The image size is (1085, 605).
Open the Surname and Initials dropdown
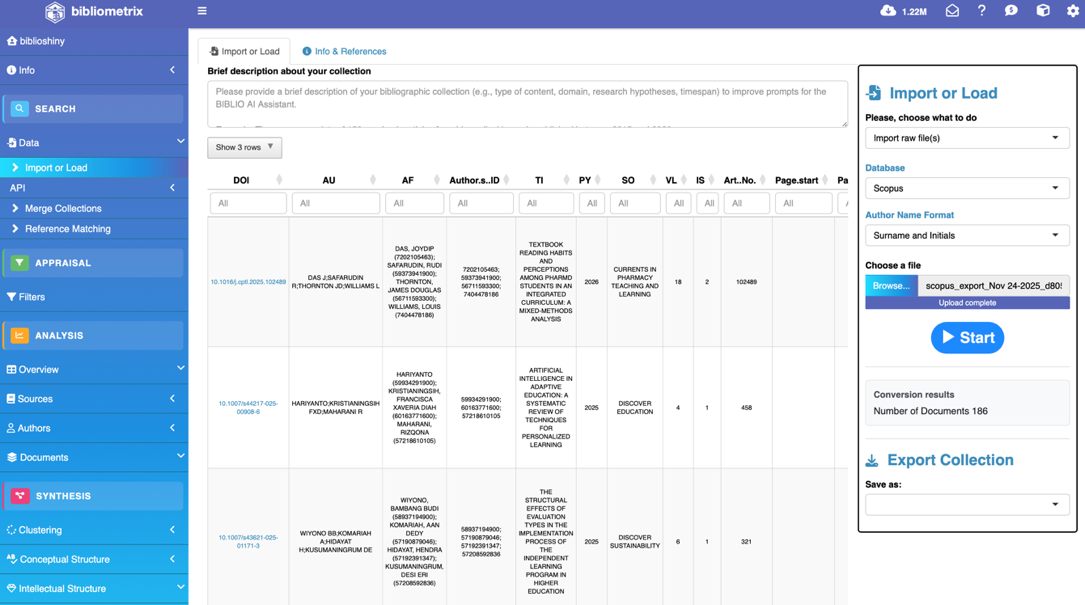click(x=967, y=235)
